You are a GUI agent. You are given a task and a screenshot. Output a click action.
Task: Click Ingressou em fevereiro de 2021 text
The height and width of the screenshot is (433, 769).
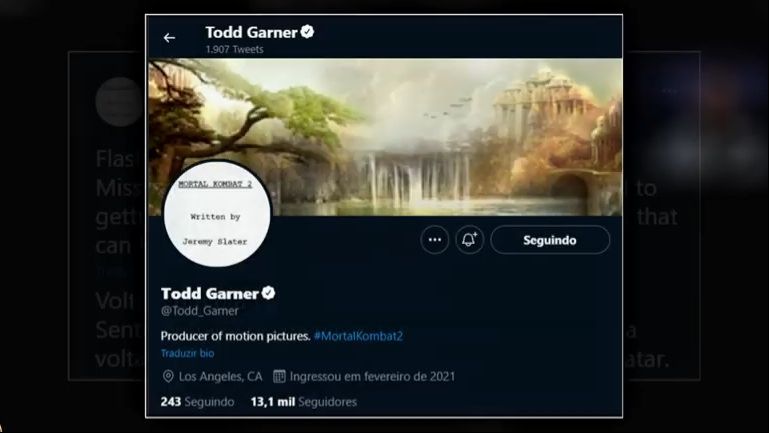[x=372, y=377]
